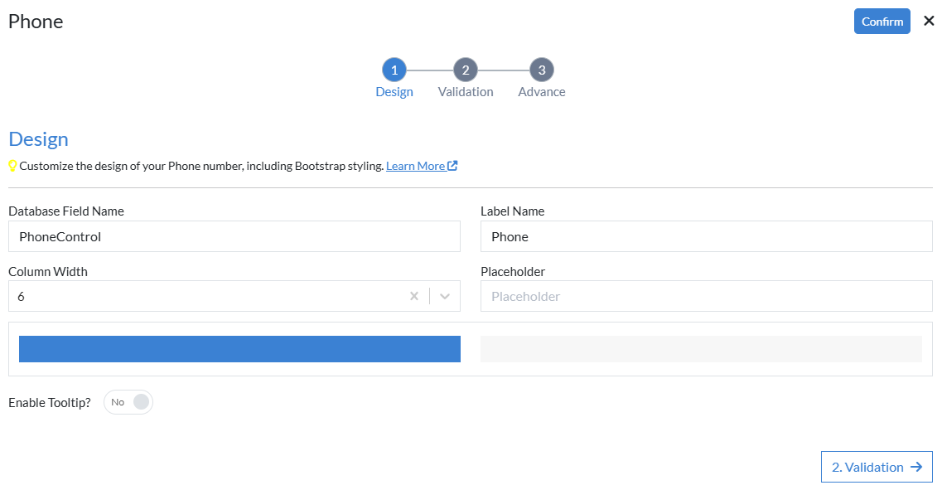Toggle the Enable Tooltip switch
The height and width of the screenshot is (490, 942).
tap(129, 402)
